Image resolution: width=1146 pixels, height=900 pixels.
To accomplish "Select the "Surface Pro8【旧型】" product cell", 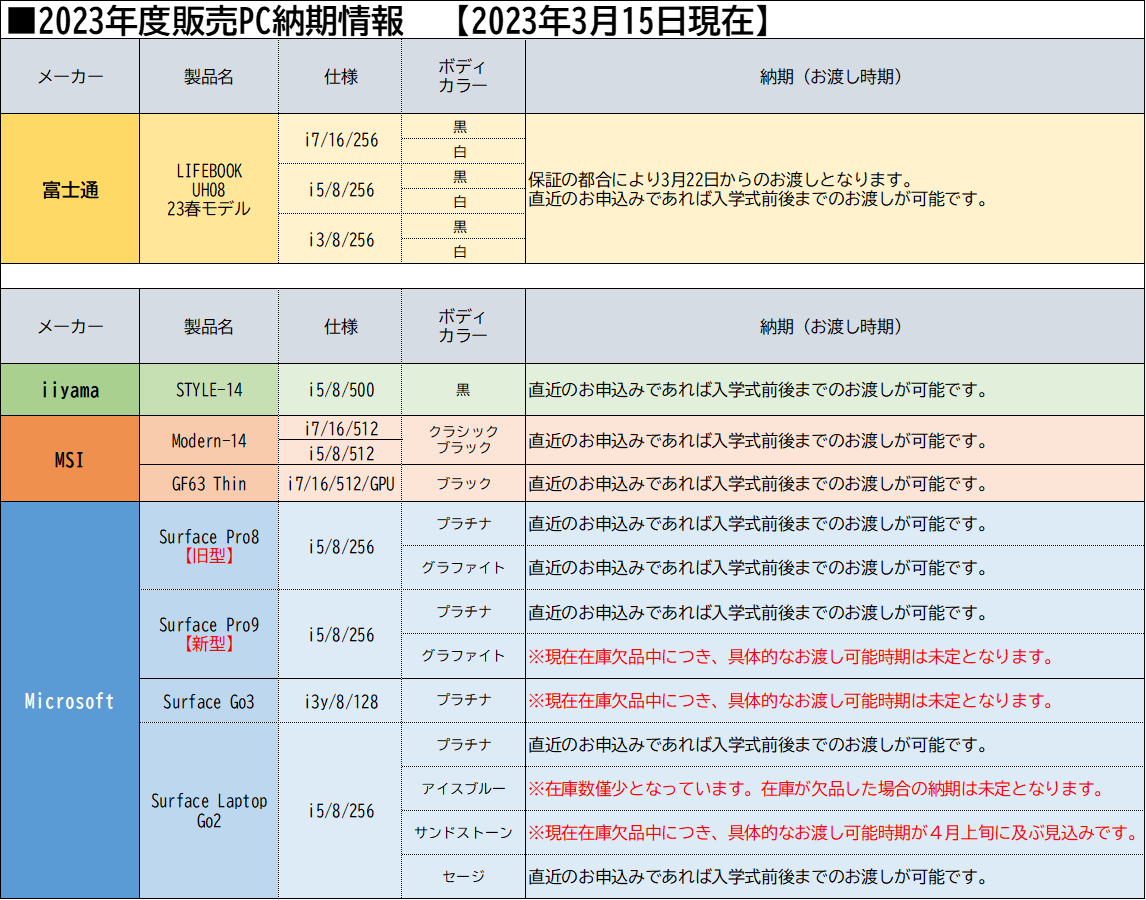I will [x=209, y=545].
